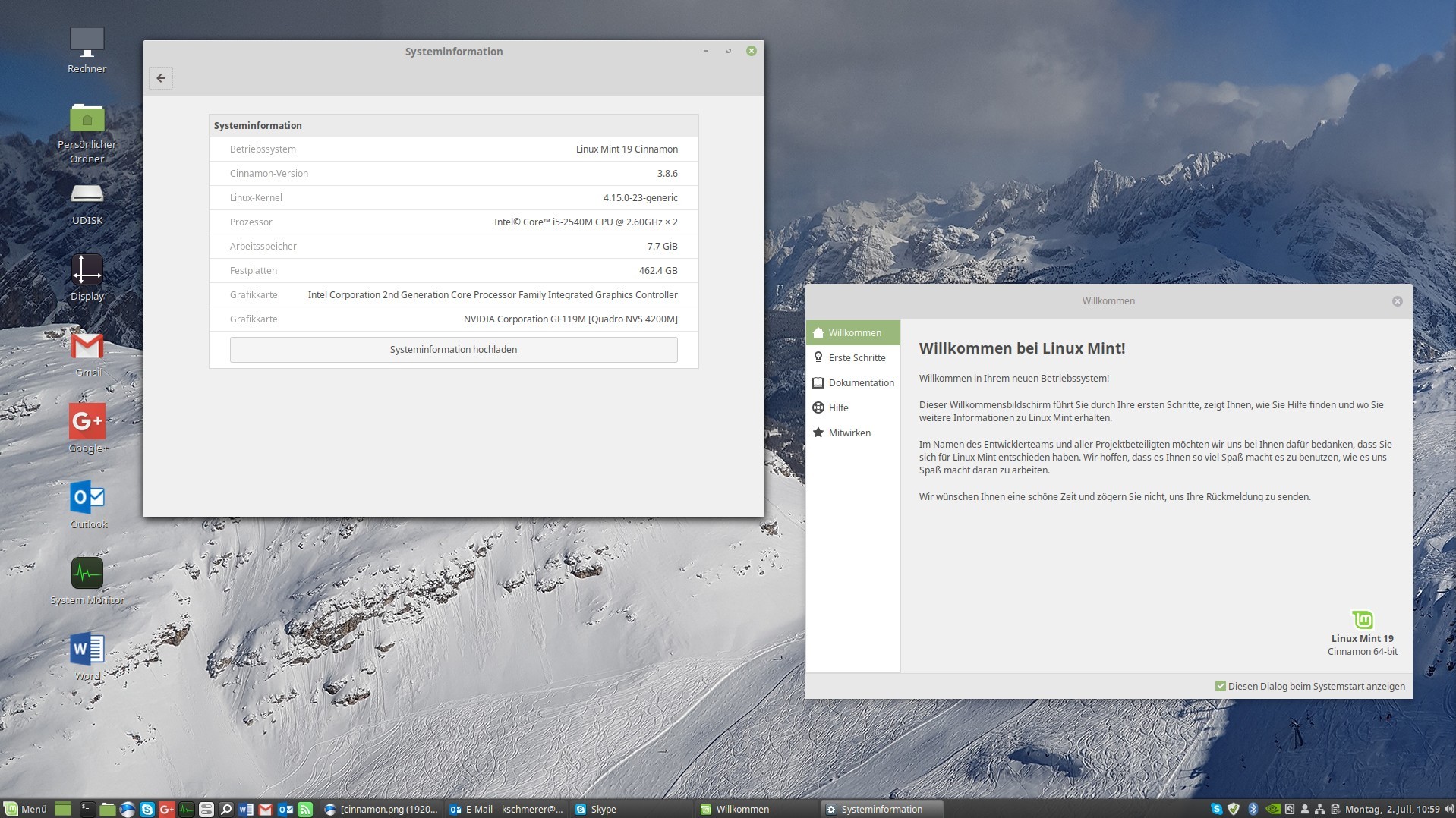Viewport: 1456px width, 818px height.
Task: Launch the web browser panel launcher
Action: tap(128, 810)
